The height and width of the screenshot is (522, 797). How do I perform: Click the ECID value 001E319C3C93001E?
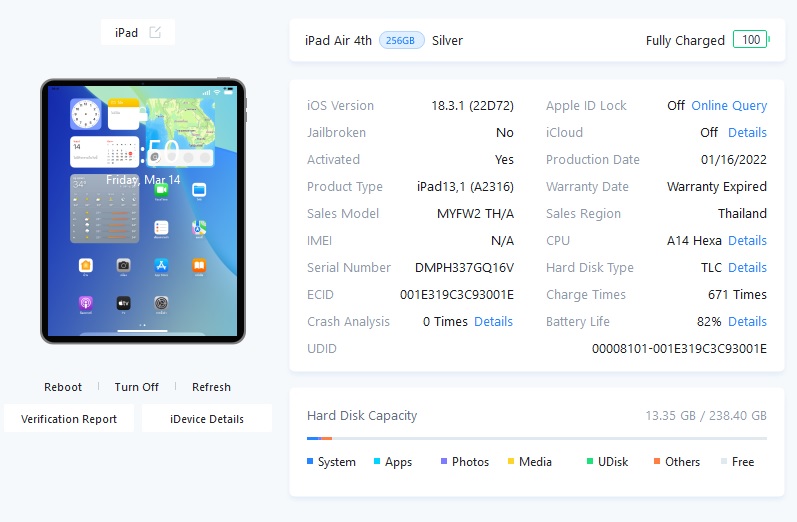point(456,294)
